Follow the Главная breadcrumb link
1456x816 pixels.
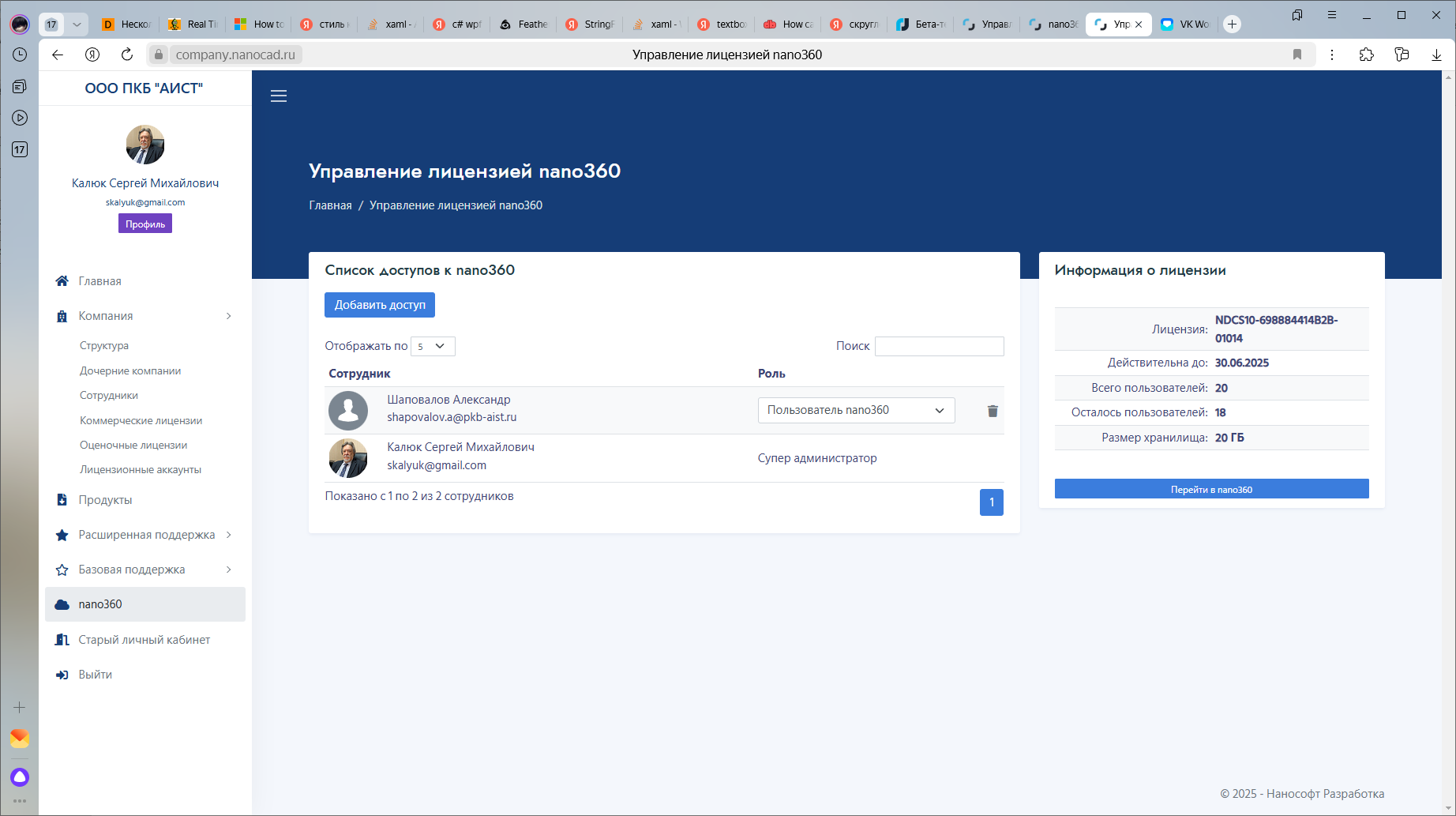pos(330,205)
